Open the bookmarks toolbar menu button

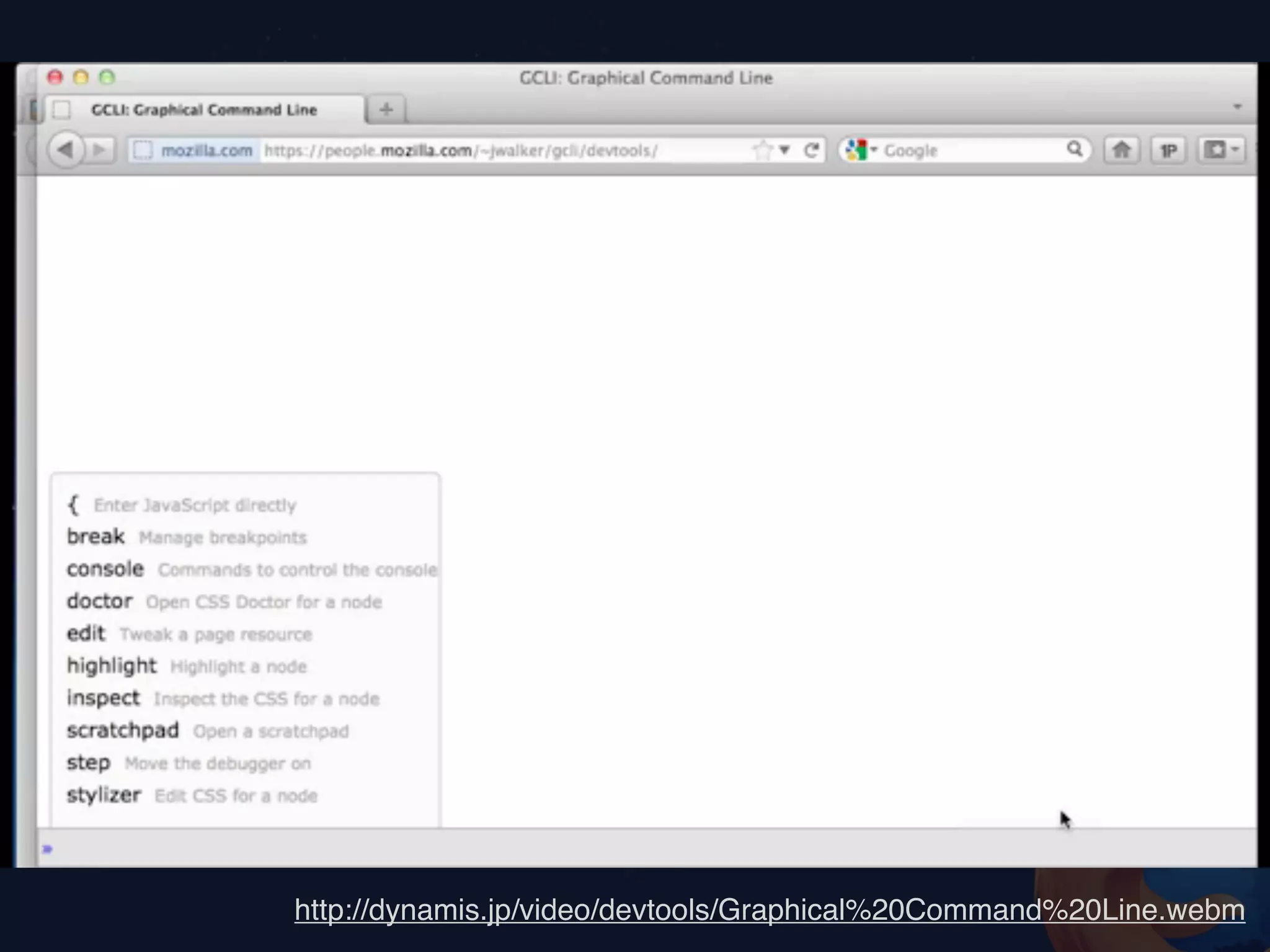pyautogui.click(x=1221, y=150)
